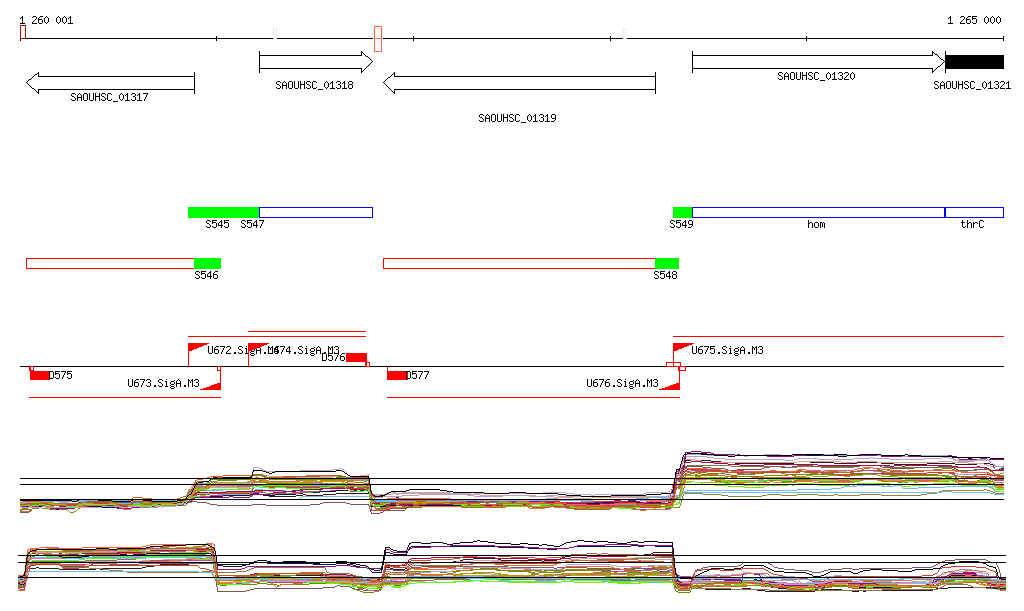The width and height of the screenshot is (1024, 611).
Task: Click the U674.SigA.M3 promoter flag
Action: [x=258, y=349]
